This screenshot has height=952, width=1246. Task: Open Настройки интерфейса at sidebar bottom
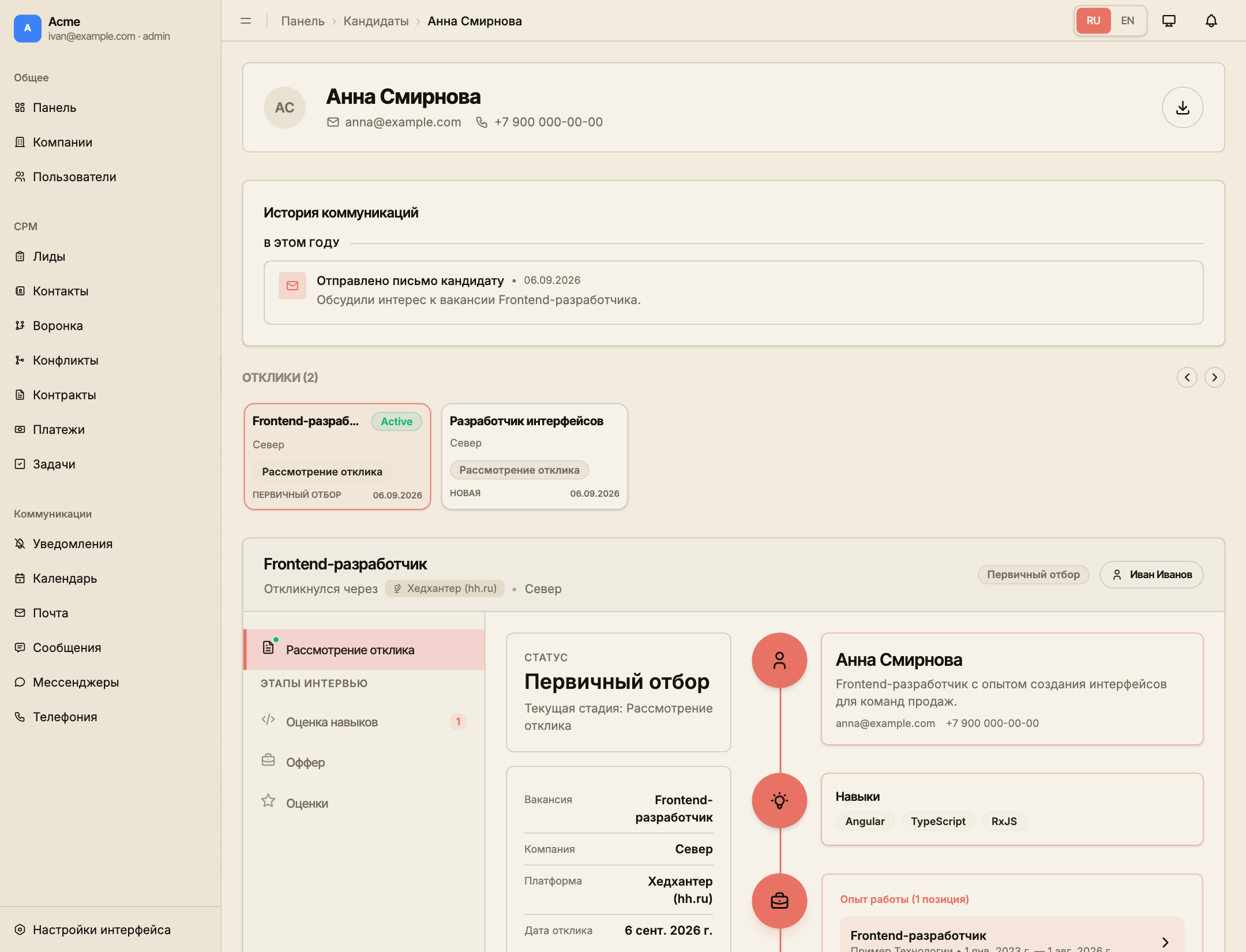click(110, 930)
